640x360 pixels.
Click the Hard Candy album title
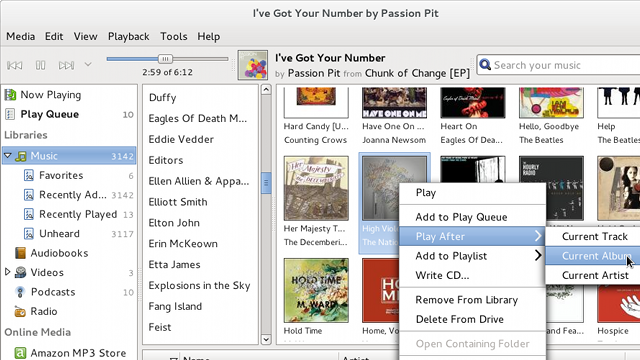pos(316,127)
